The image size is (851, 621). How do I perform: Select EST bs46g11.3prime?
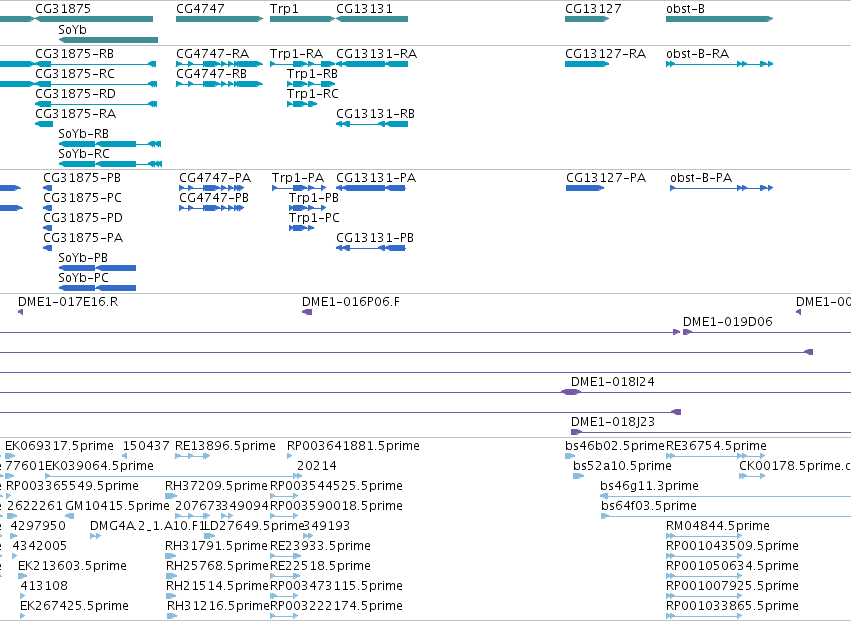click(x=726, y=496)
